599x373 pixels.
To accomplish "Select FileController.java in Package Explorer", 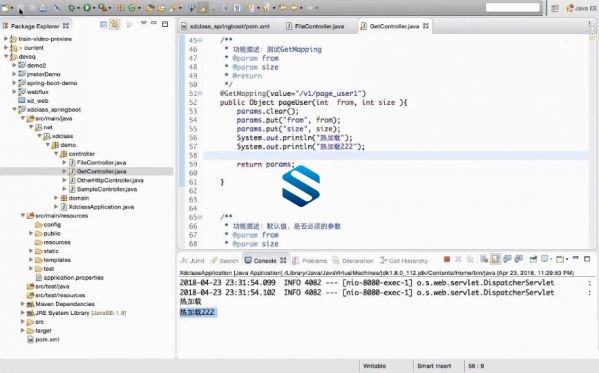I will 101,163.
